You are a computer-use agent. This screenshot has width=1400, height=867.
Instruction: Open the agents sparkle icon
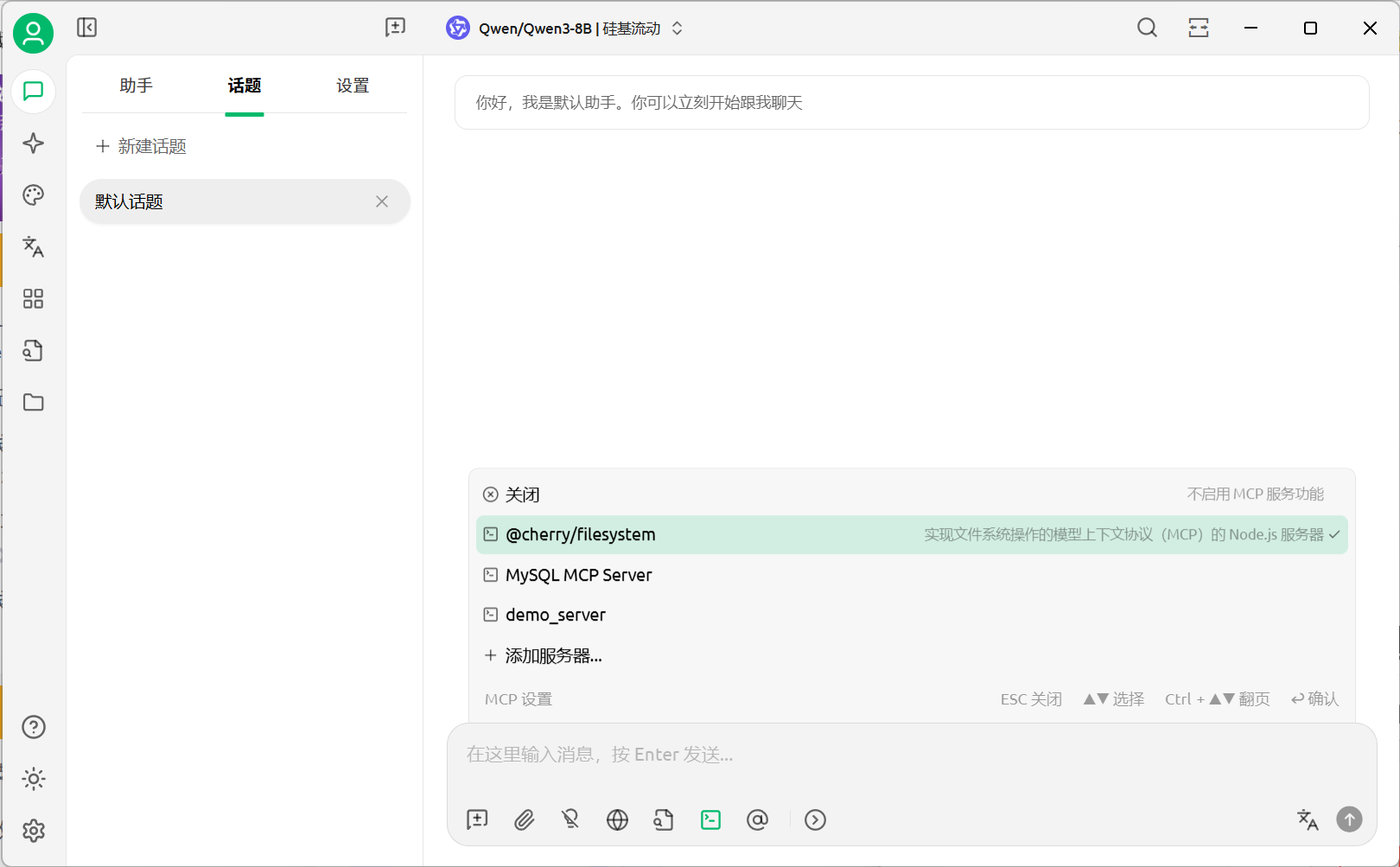point(33,143)
